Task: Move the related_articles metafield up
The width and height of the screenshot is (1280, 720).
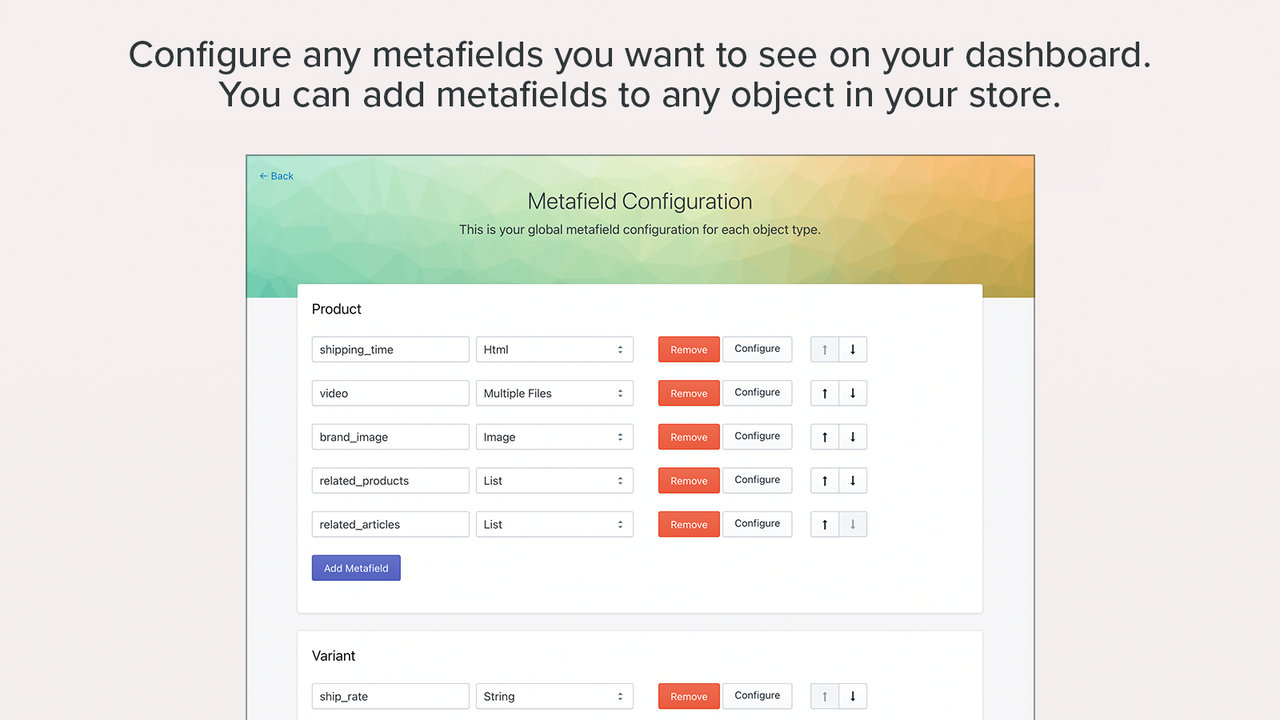Action: tap(824, 524)
